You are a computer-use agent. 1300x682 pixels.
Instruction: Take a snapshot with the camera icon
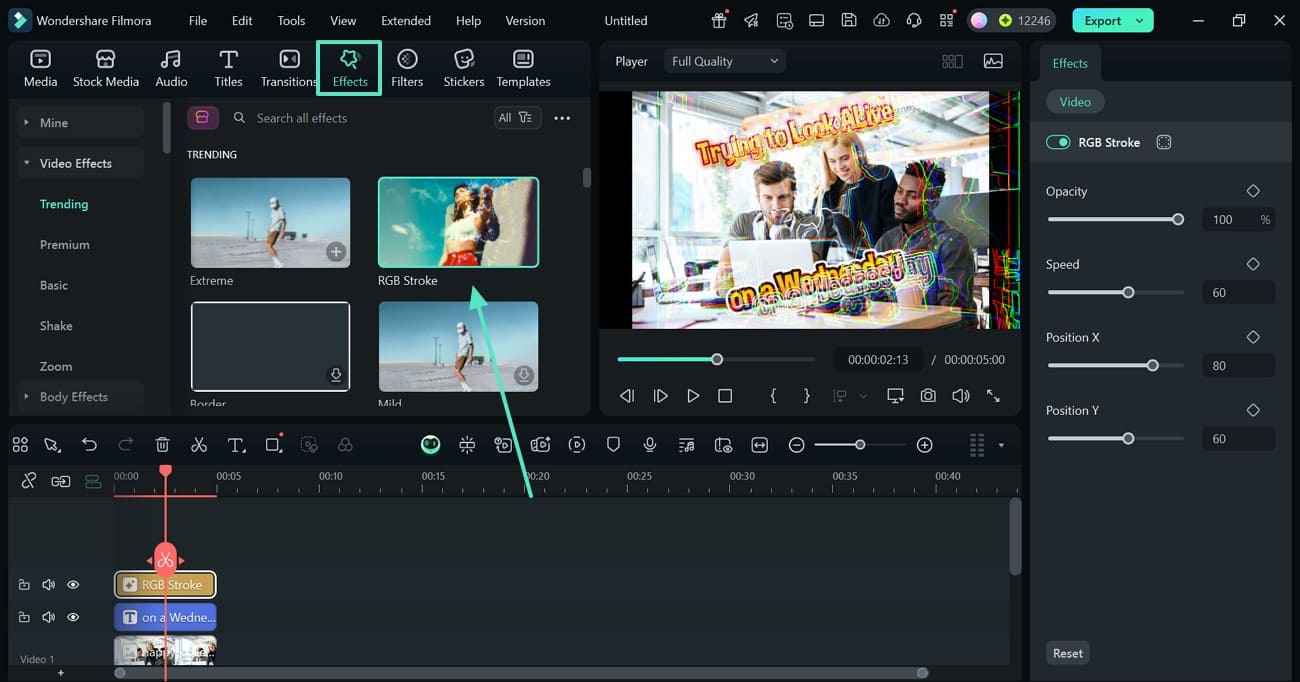coord(928,395)
